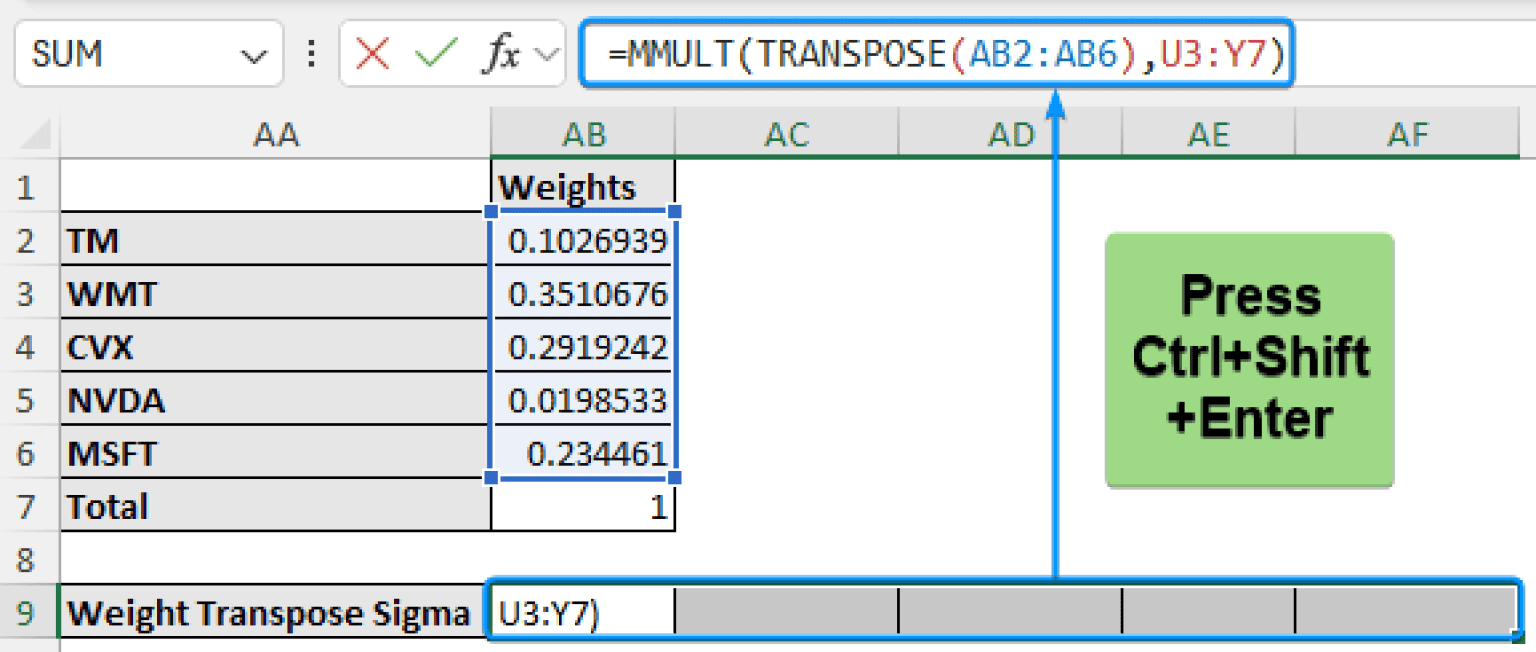Select column AA header
This screenshot has width=1536, height=652.
[276, 134]
